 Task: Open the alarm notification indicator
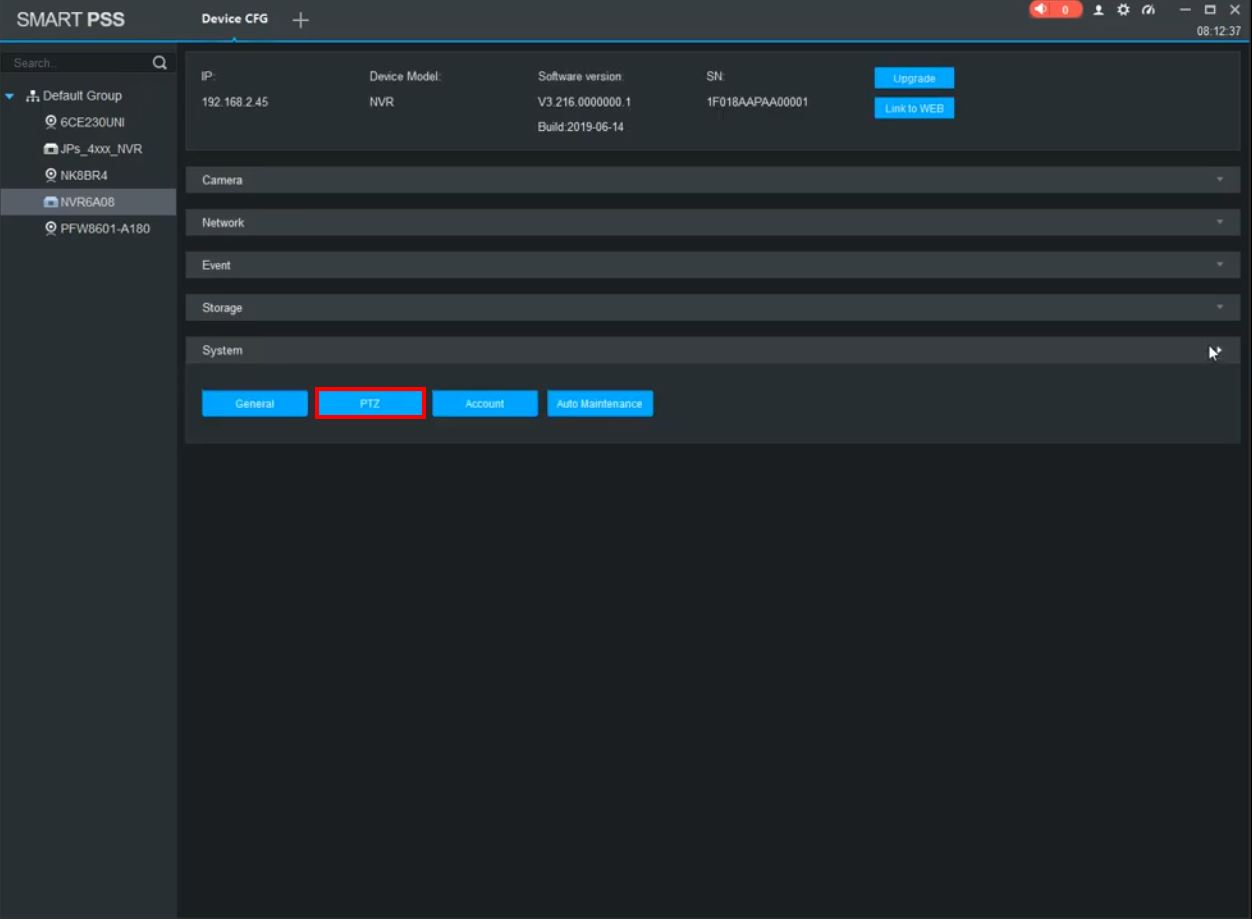pyautogui.click(x=1055, y=10)
